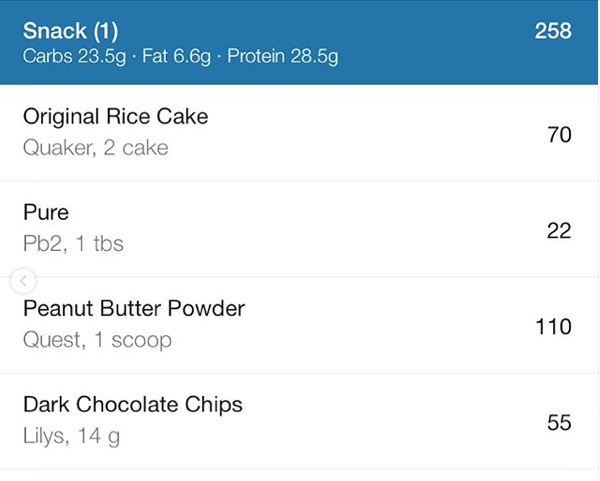Open the Dark Chocolate Chips entry name
Image resolution: width=600 pixels, height=481 pixels.
[132, 404]
